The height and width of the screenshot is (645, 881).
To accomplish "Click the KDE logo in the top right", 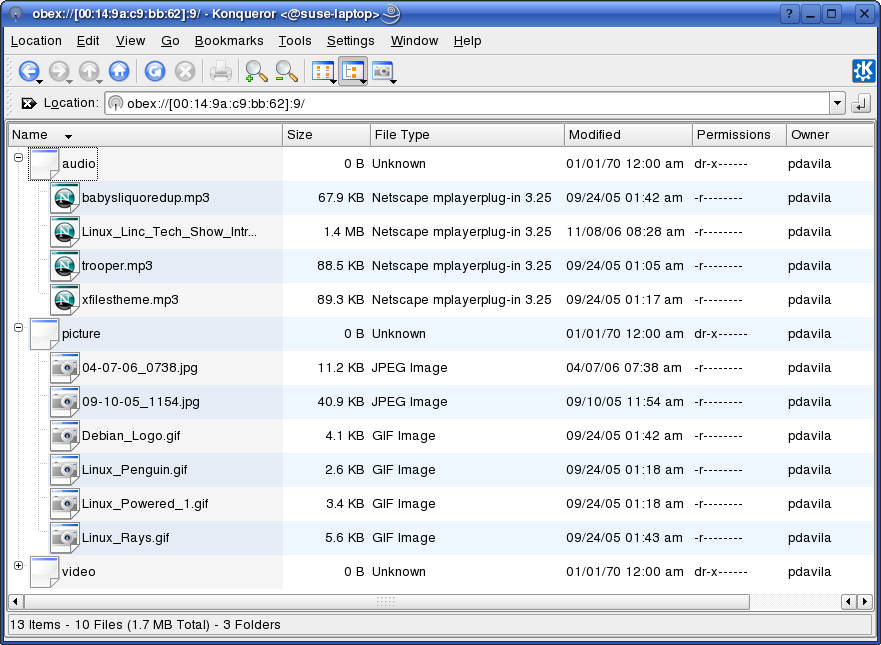I will tap(863, 71).
